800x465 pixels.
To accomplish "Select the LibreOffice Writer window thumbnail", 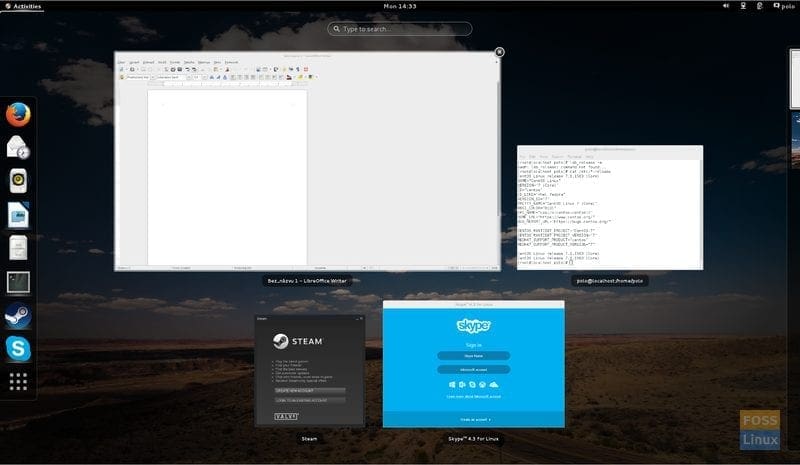I will [x=307, y=161].
